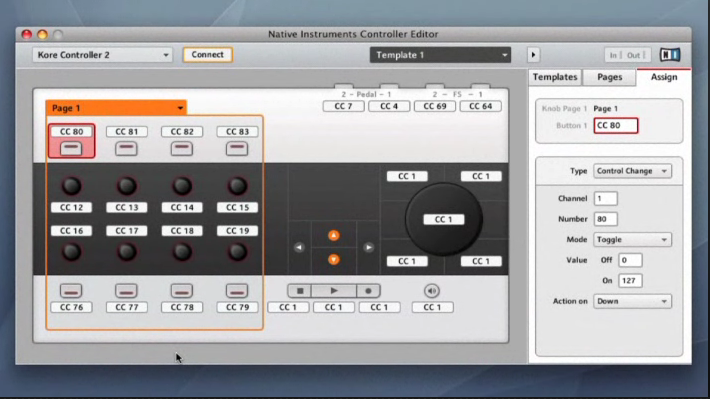Select the knob labeled CC 13

tap(127, 186)
